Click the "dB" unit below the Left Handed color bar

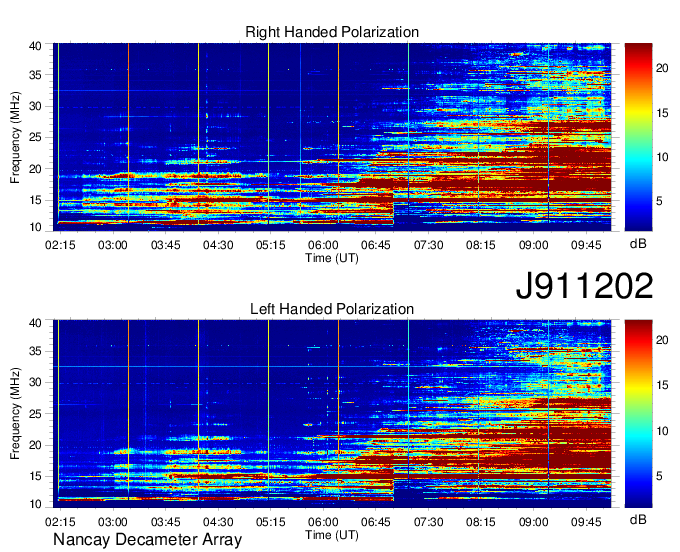638,519
